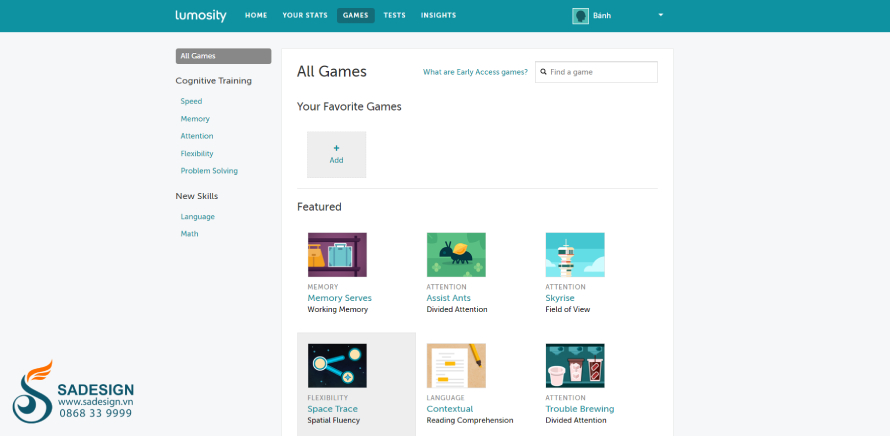890x436 pixels.
Task: Open the Insights tab
Action: [x=438, y=16]
